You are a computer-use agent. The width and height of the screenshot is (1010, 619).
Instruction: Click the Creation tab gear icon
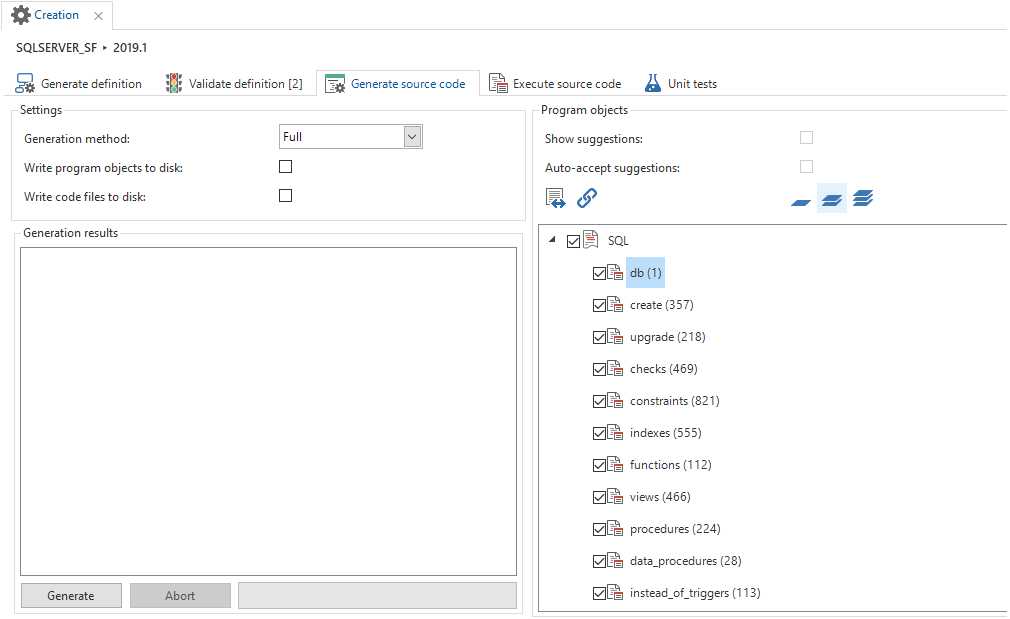click(20, 15)
